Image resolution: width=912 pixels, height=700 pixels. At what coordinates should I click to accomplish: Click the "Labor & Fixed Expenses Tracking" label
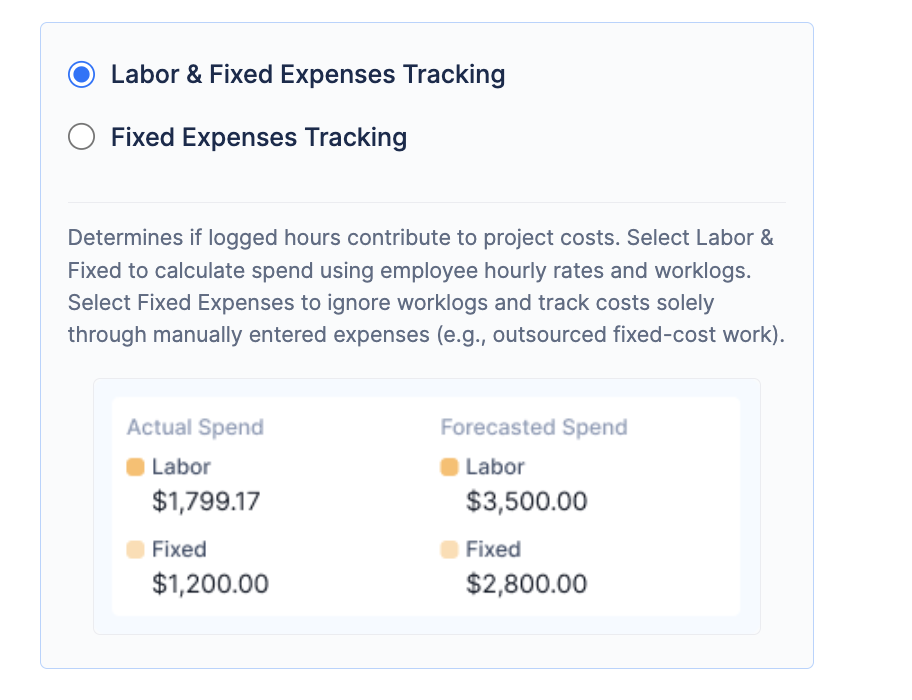[x=307, y=75]
